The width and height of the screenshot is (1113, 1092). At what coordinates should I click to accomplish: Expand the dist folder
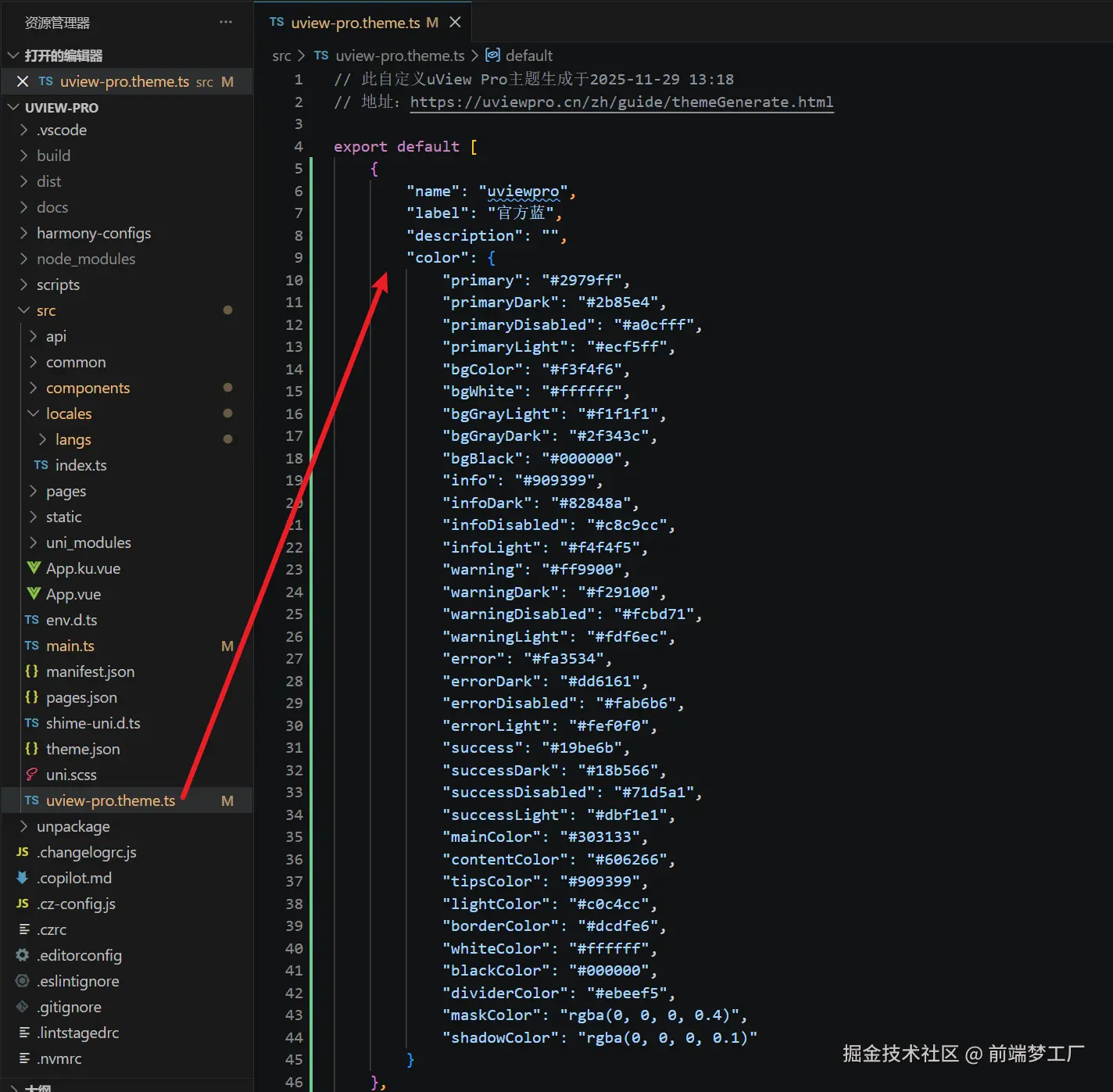(x=127, y=181)
